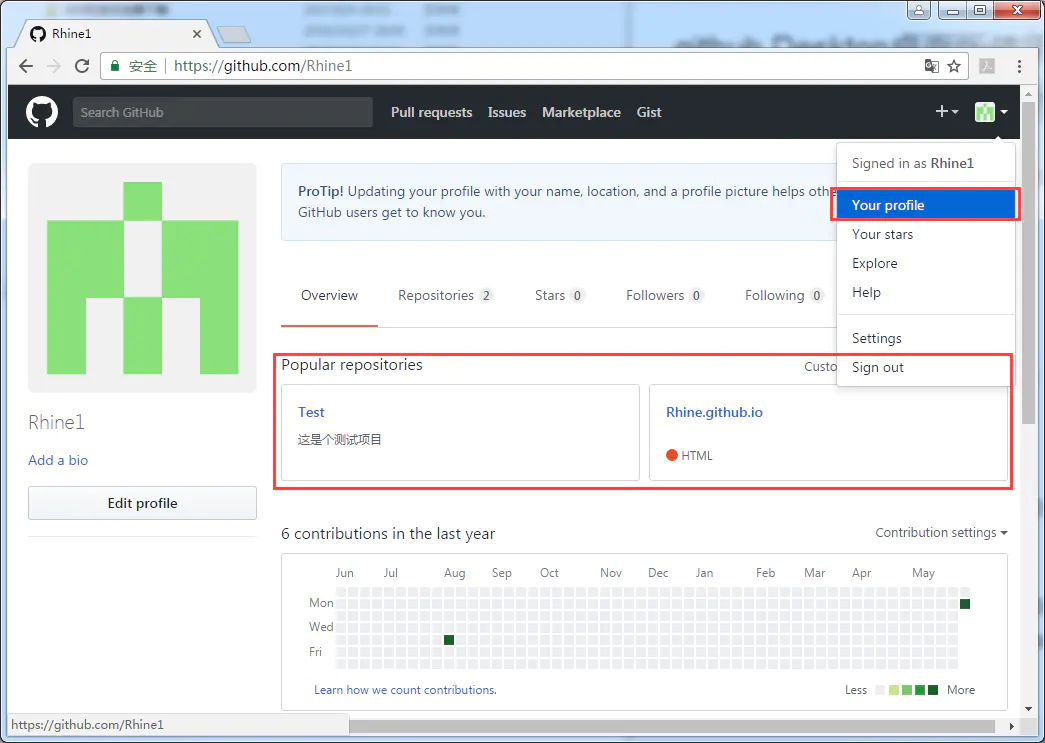Expand the plus create-new dropdown
This screenshot has width=1045, height=743.
point(946,112)
